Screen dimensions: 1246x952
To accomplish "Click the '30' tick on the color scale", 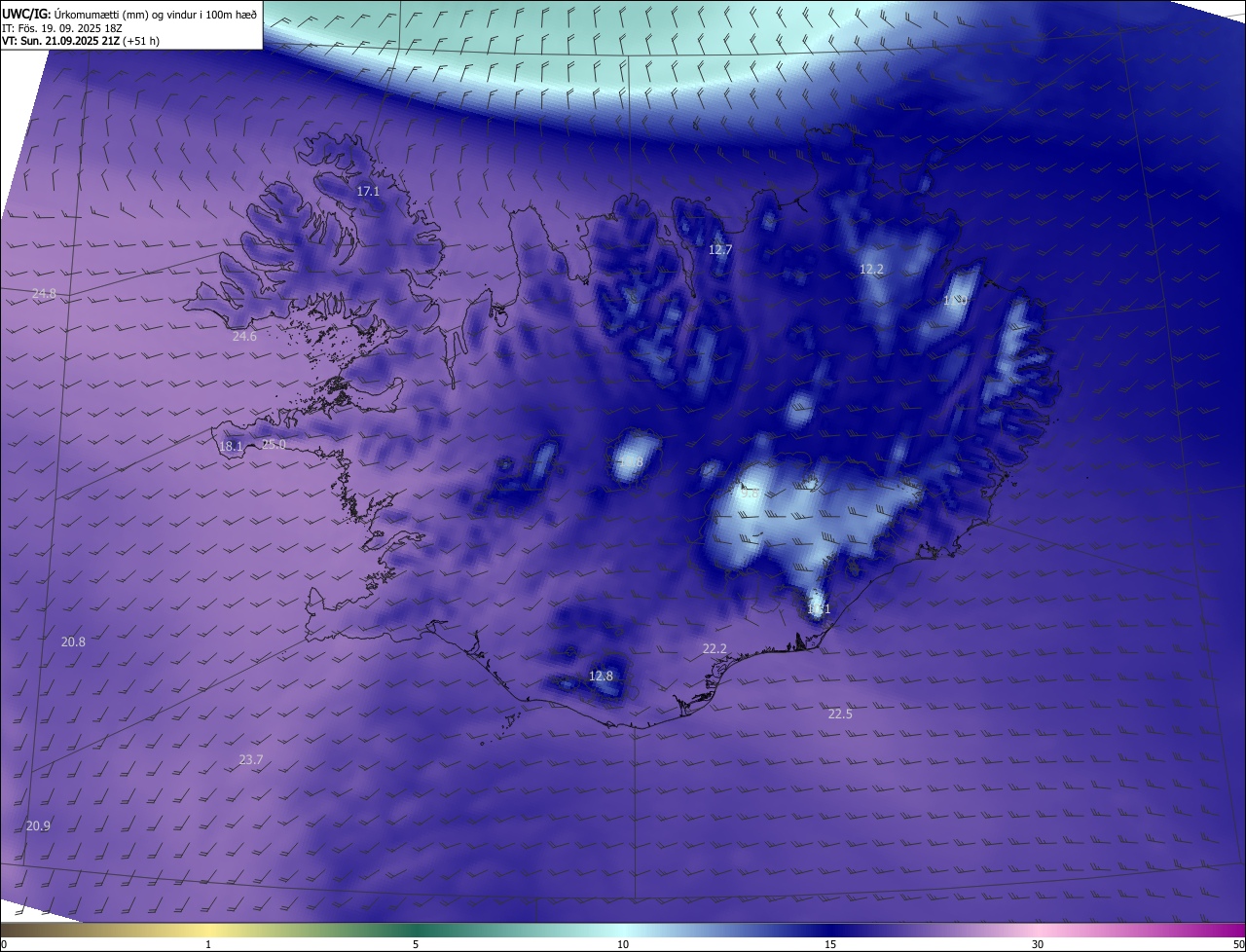I will point(1038,944).
